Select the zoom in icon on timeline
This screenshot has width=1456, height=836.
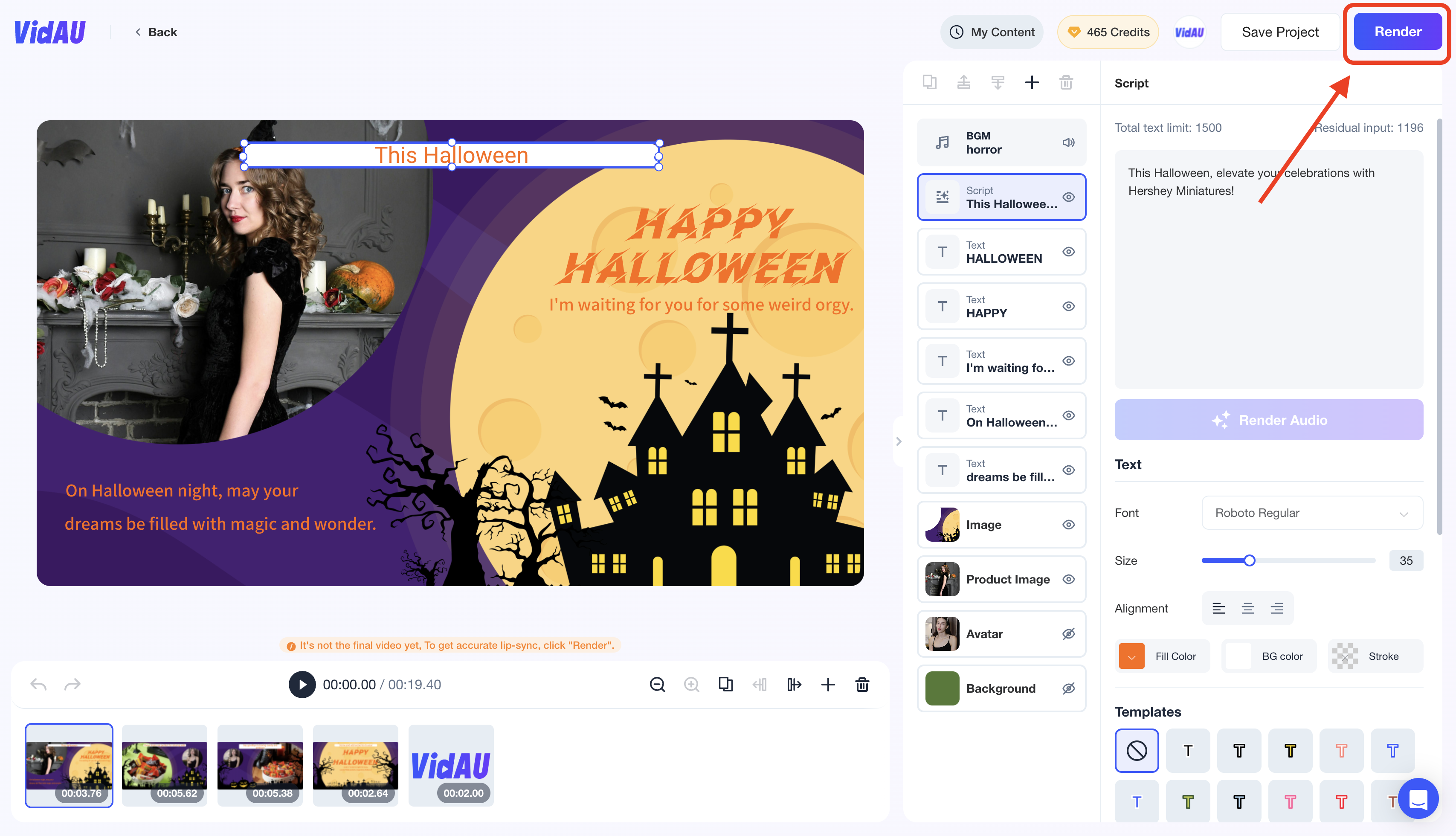coord(692,684)
